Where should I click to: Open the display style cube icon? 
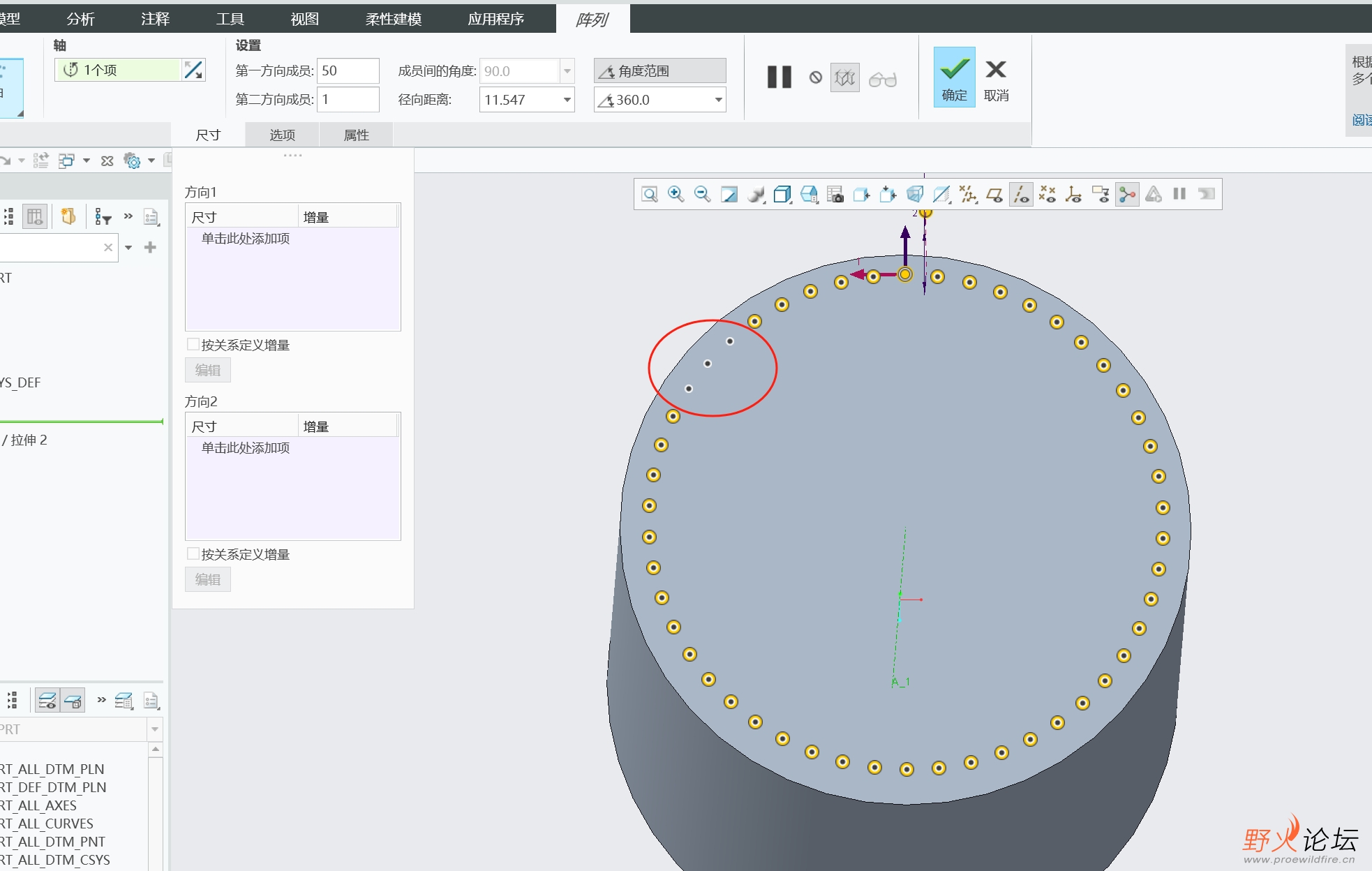pos(782,194)
